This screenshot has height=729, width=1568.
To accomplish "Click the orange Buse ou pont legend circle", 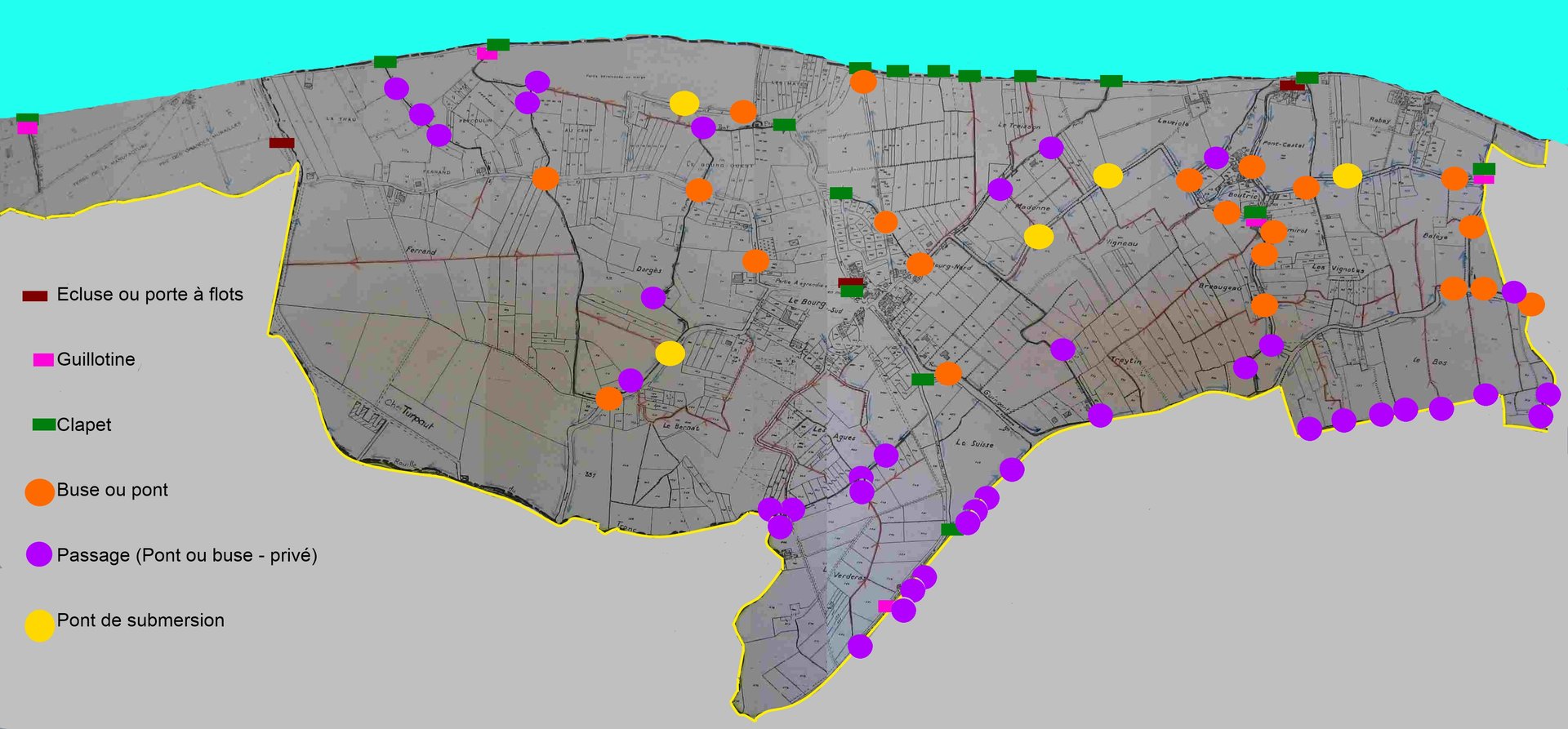I will pyautogui.click(x=39, y=491).
